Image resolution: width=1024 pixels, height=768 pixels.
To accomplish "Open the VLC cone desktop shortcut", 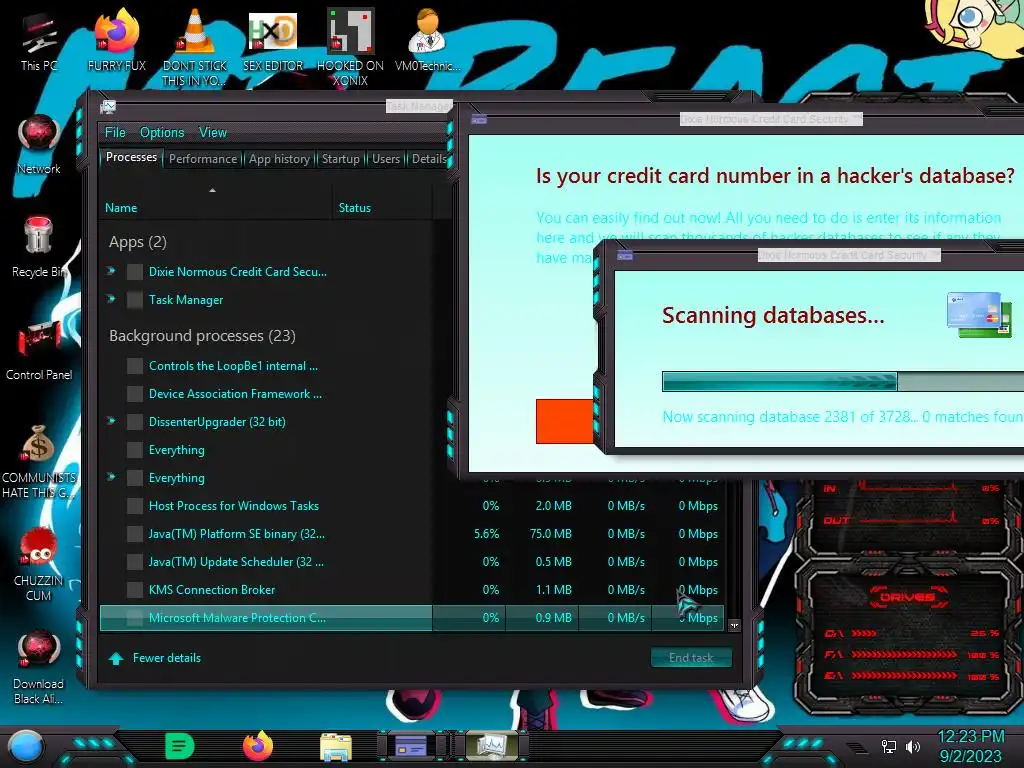I will [195, 46].
